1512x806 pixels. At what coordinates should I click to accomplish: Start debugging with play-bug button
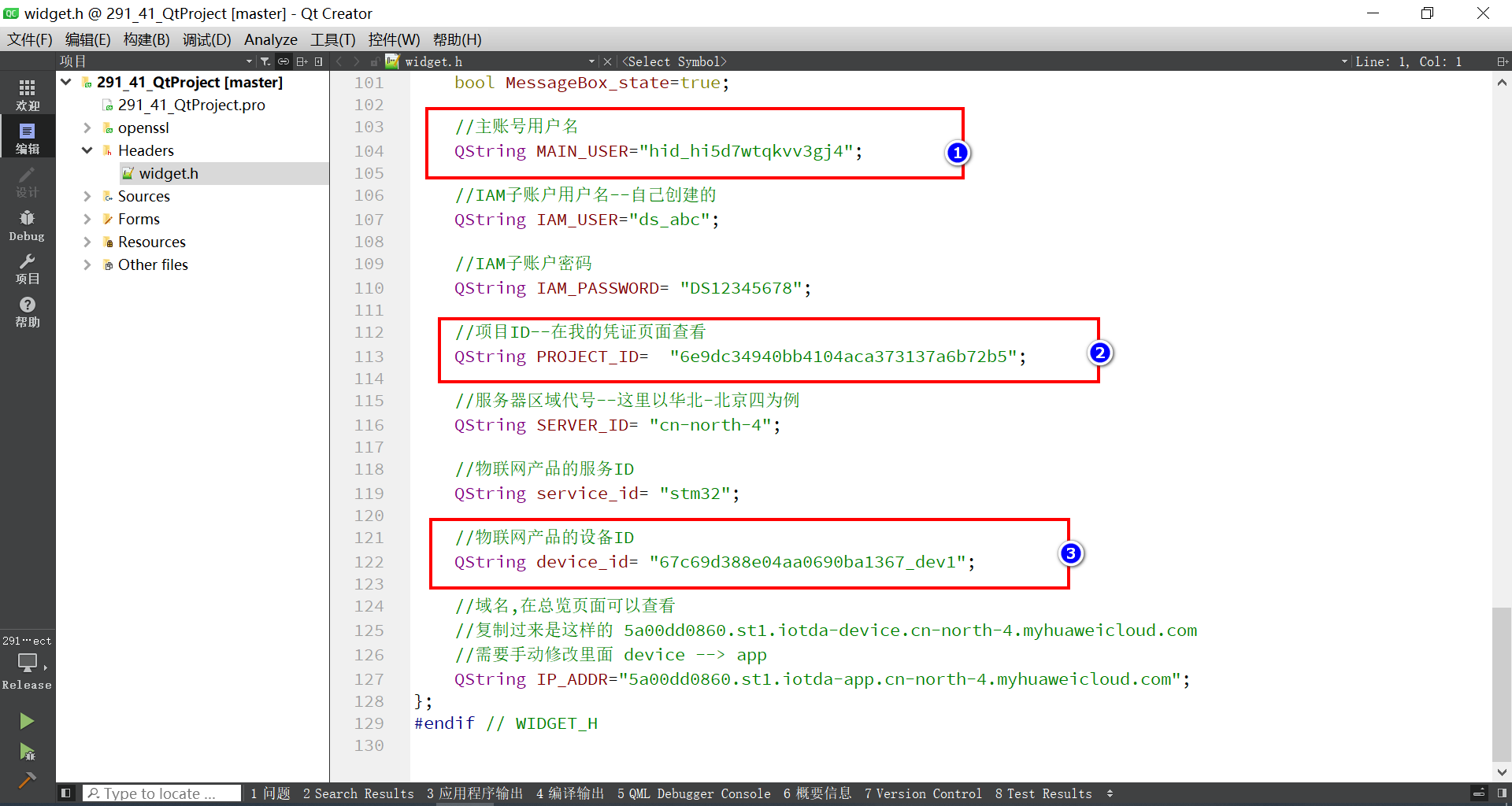pyautogui.click(x=27, y=751)
